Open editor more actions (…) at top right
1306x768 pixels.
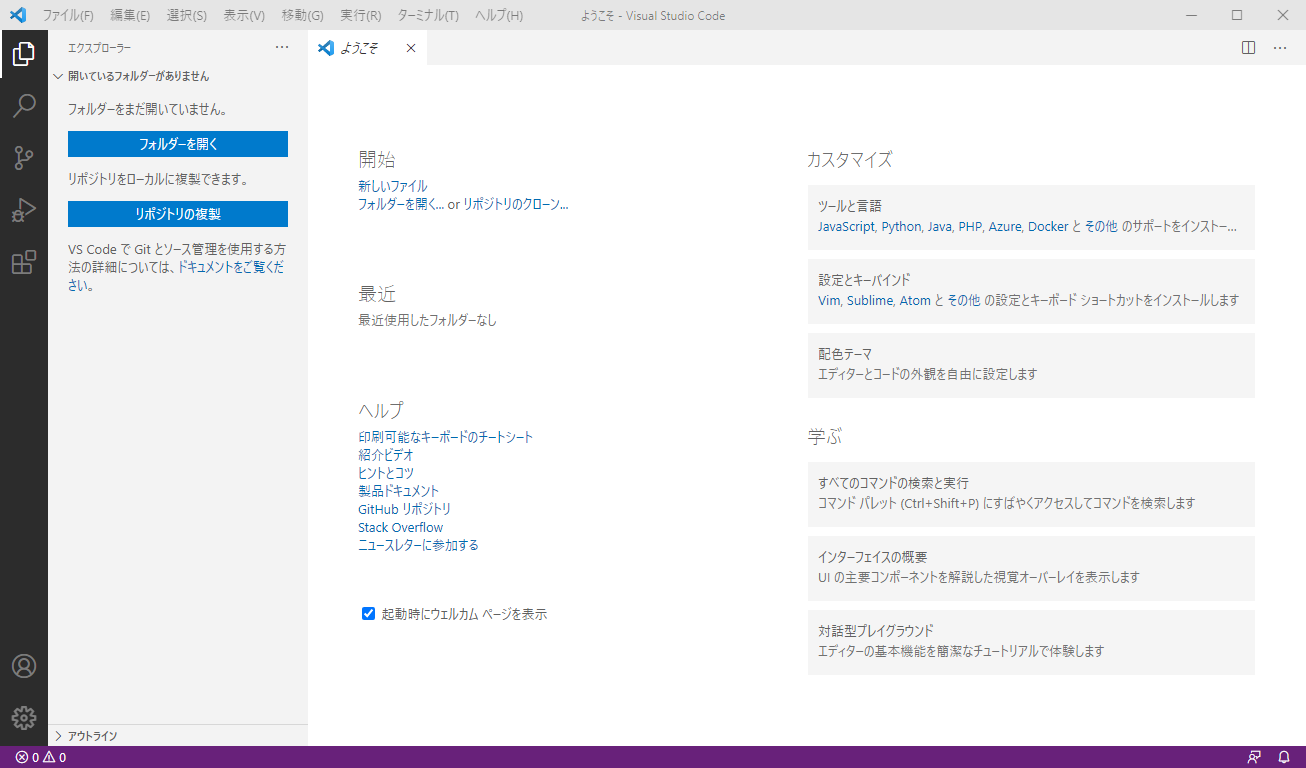coord(1280,47)
